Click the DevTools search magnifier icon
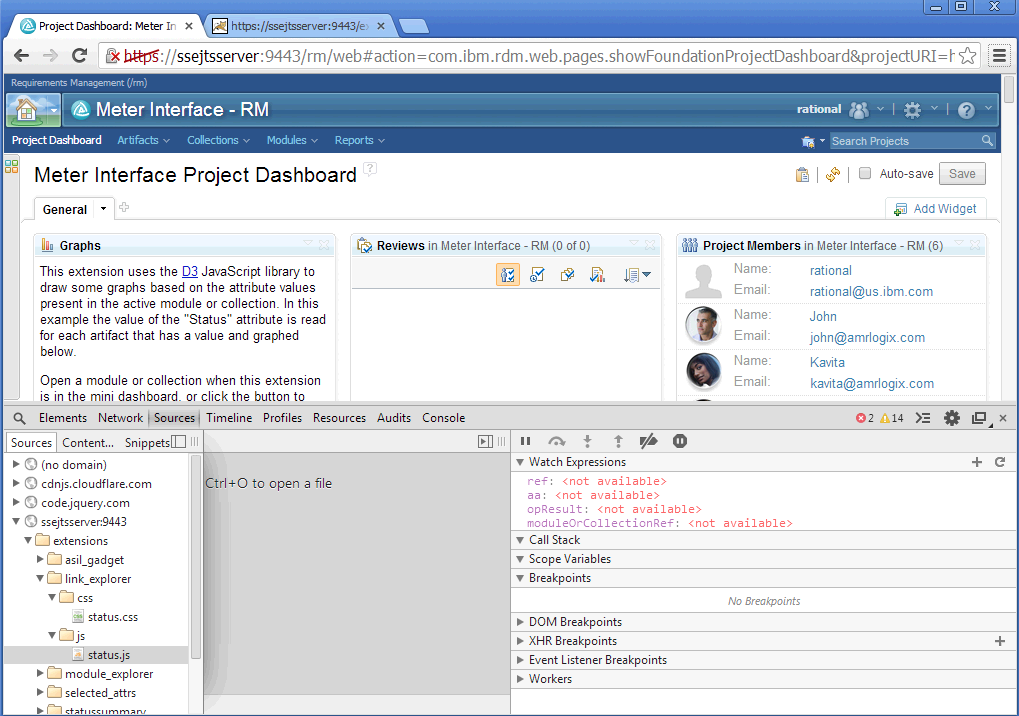This screenshot has height=716, width=1019. coord(19,418)
